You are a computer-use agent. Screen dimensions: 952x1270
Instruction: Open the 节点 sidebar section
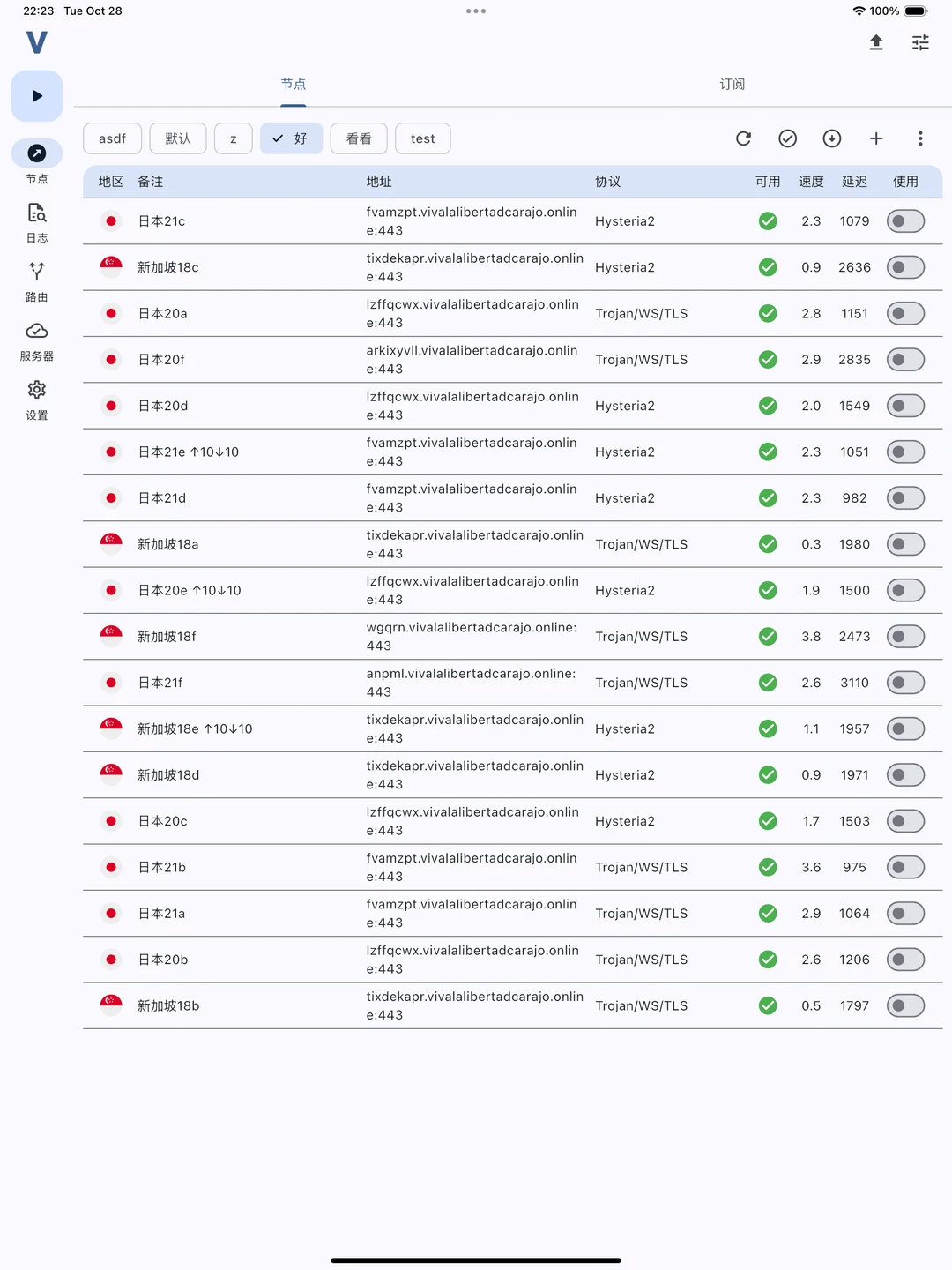pos(37,162)
